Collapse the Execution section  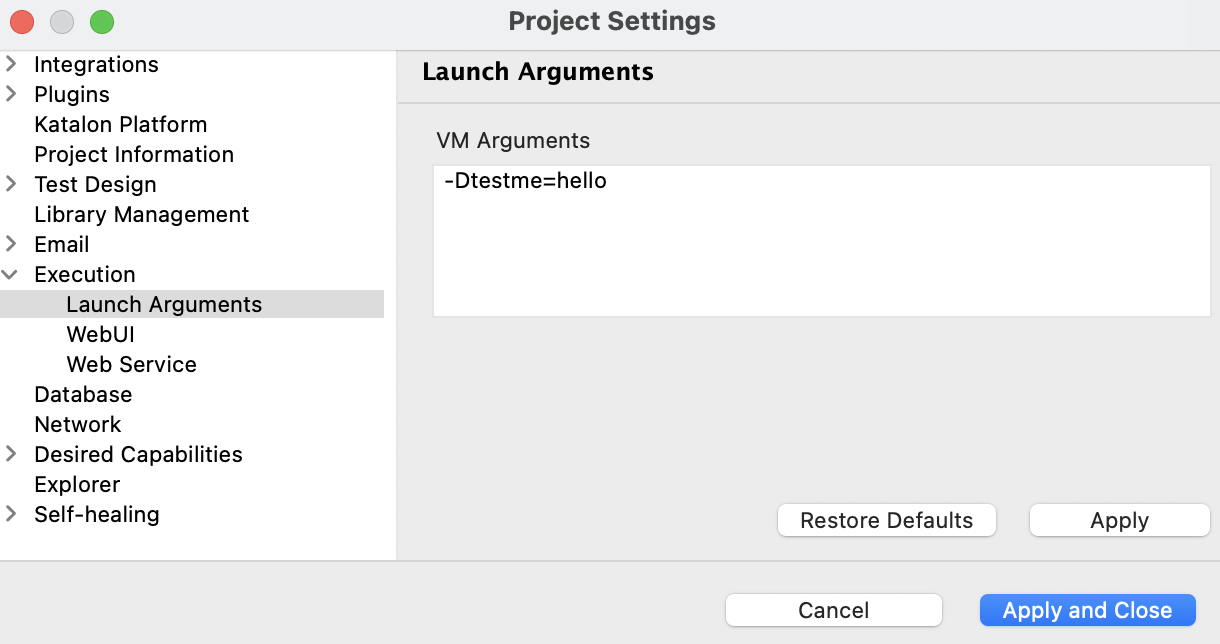11,275
